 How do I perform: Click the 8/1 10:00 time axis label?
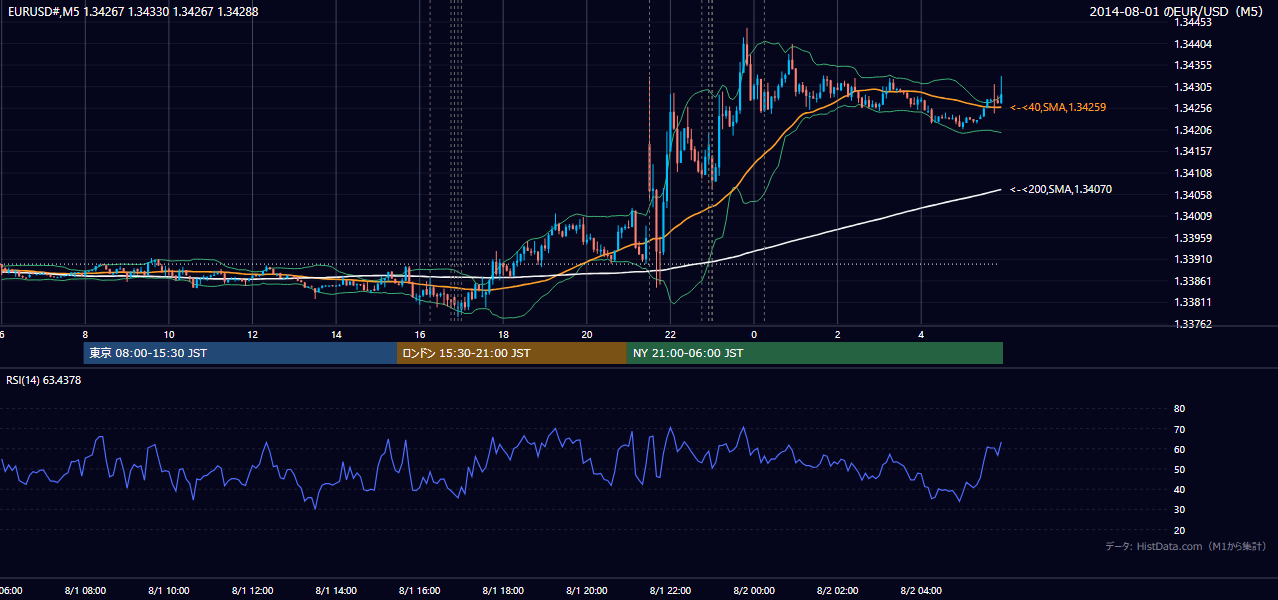(169, 590)
